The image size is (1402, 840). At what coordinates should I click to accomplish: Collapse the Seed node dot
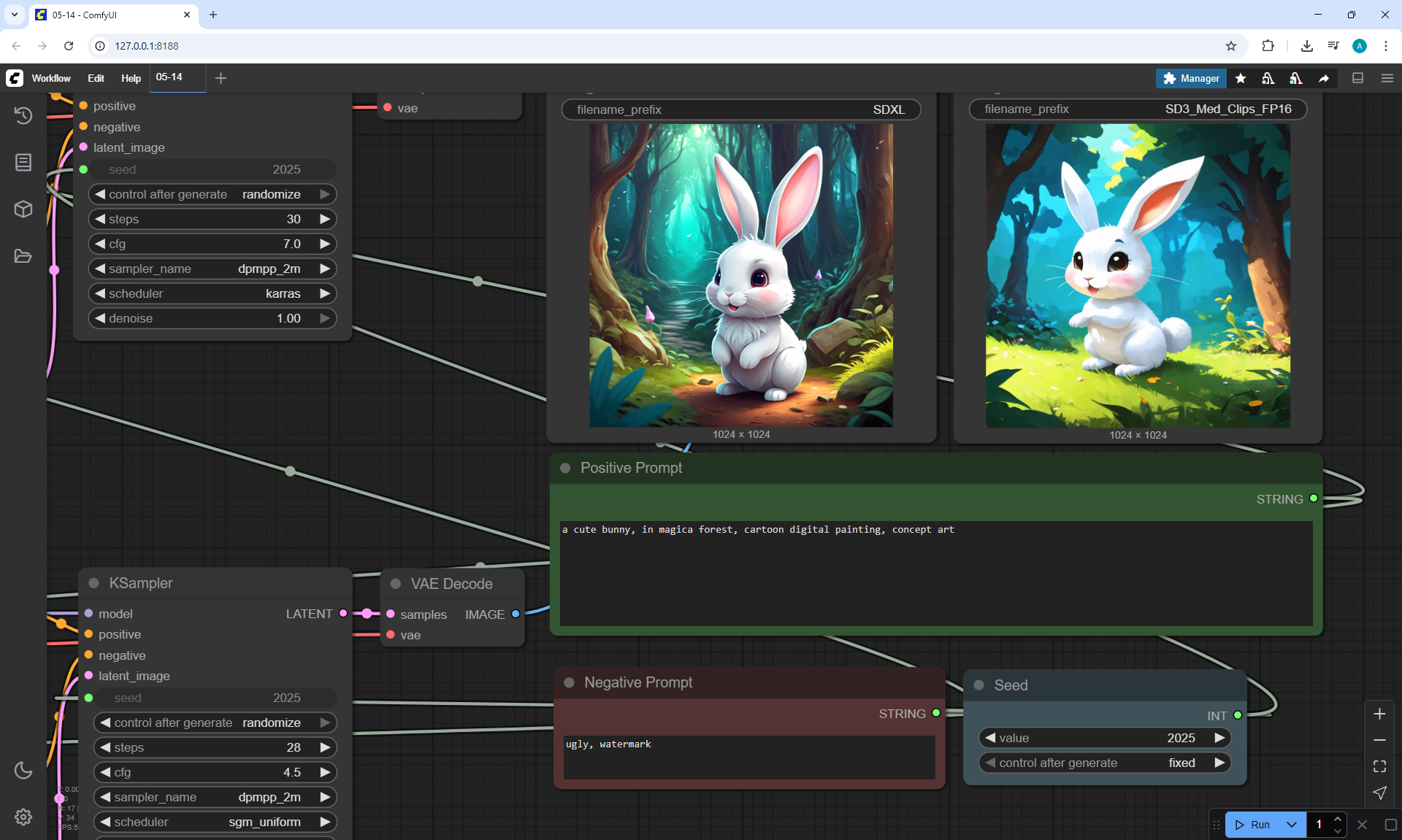pos(979,685)
